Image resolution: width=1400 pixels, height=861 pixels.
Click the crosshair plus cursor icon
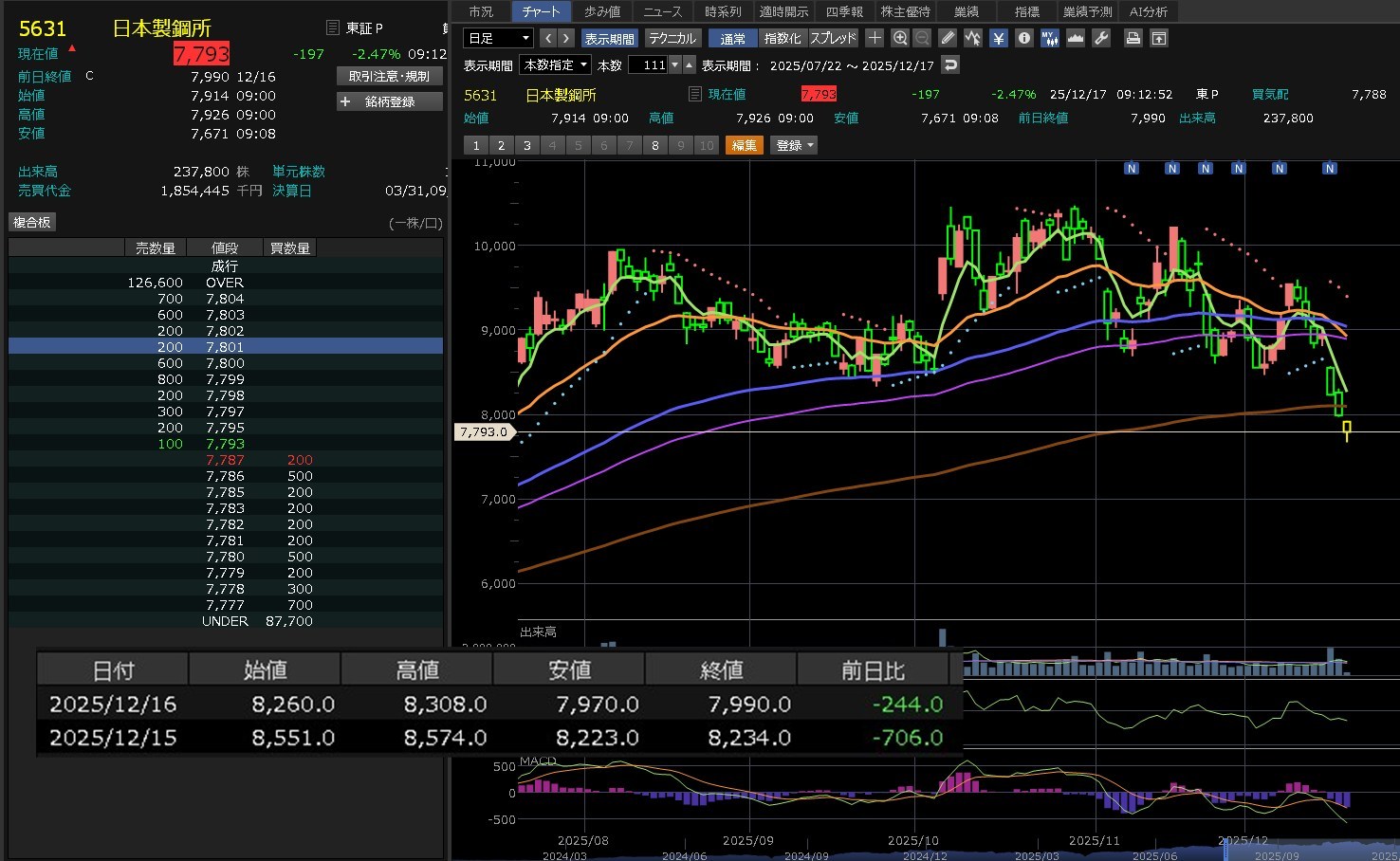pyautogui.click(x=875, y=38)
